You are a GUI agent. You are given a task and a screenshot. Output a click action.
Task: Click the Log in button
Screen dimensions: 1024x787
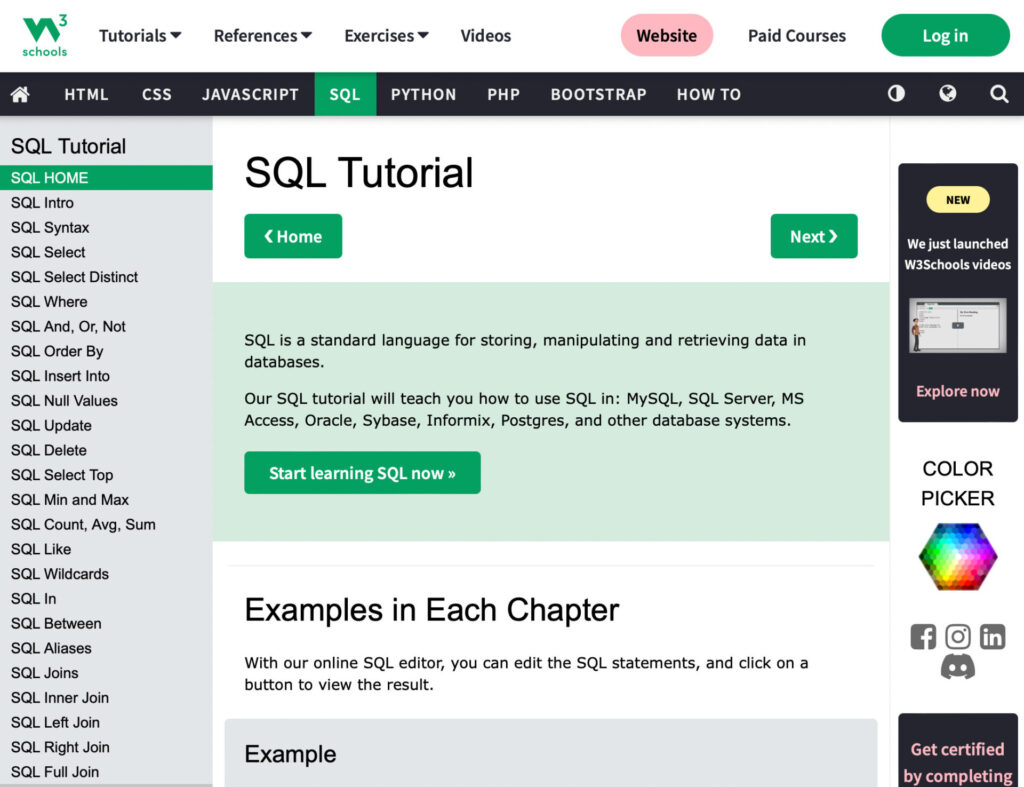[945, 36]
